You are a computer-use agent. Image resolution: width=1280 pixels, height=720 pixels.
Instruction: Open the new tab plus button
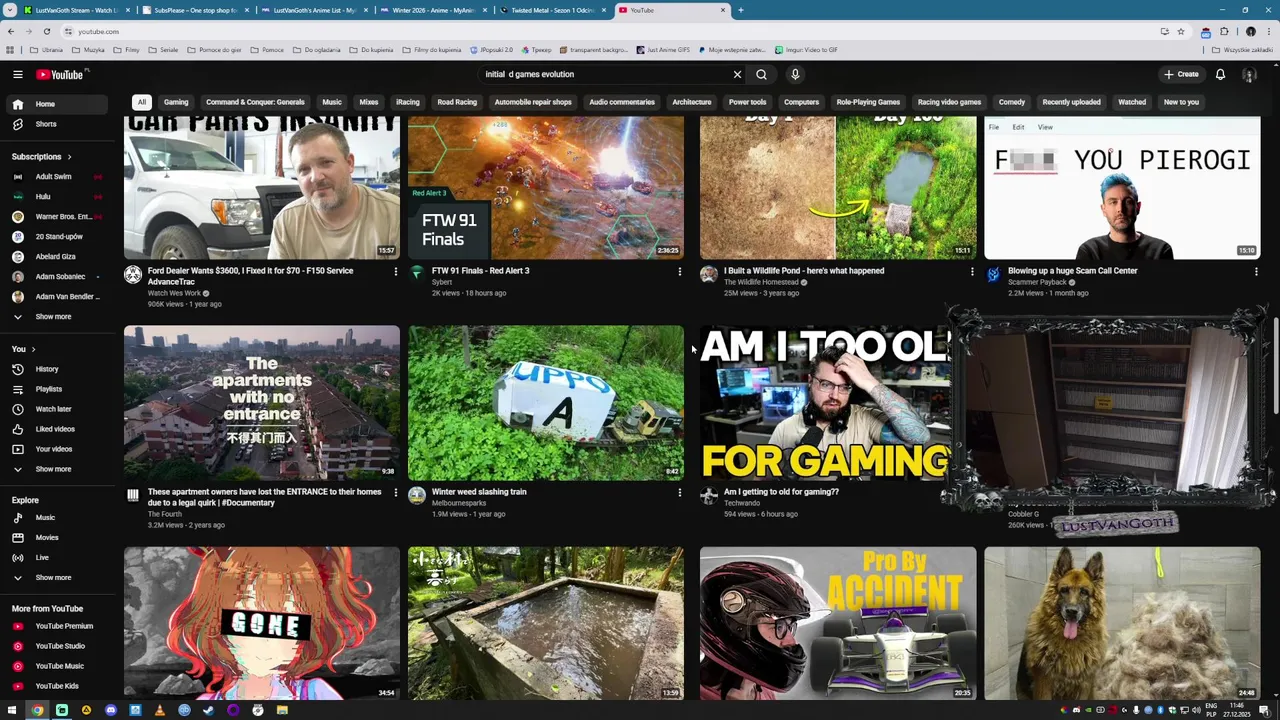pos(740,10)
